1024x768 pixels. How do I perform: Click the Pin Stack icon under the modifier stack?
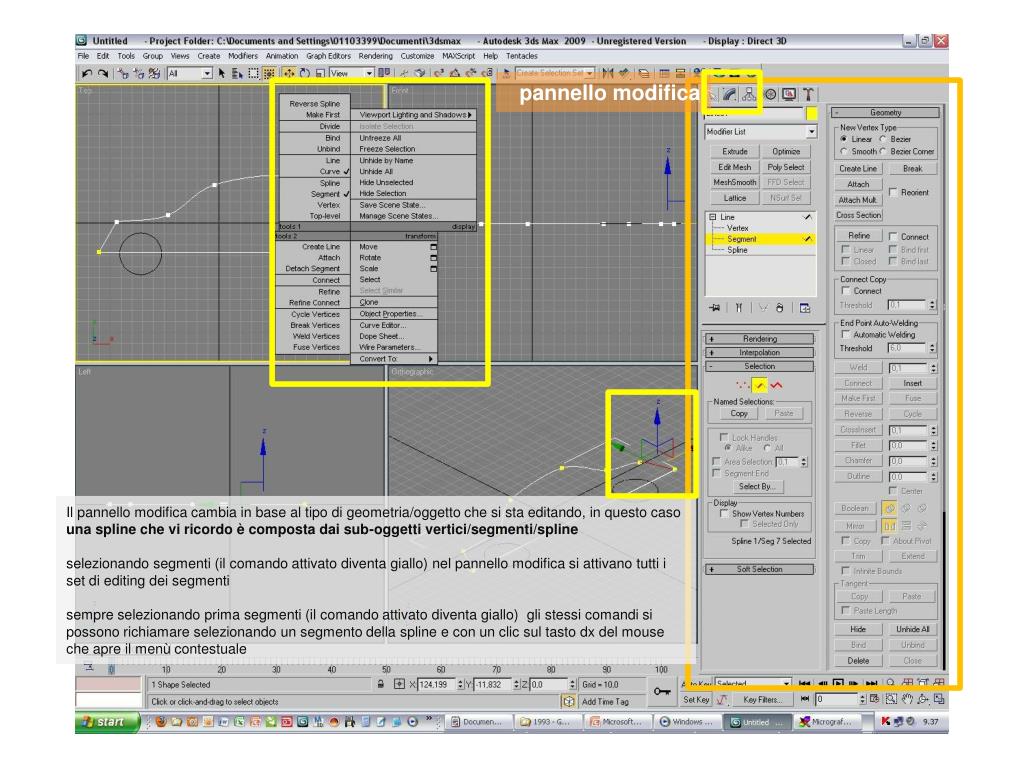point(715,308)
